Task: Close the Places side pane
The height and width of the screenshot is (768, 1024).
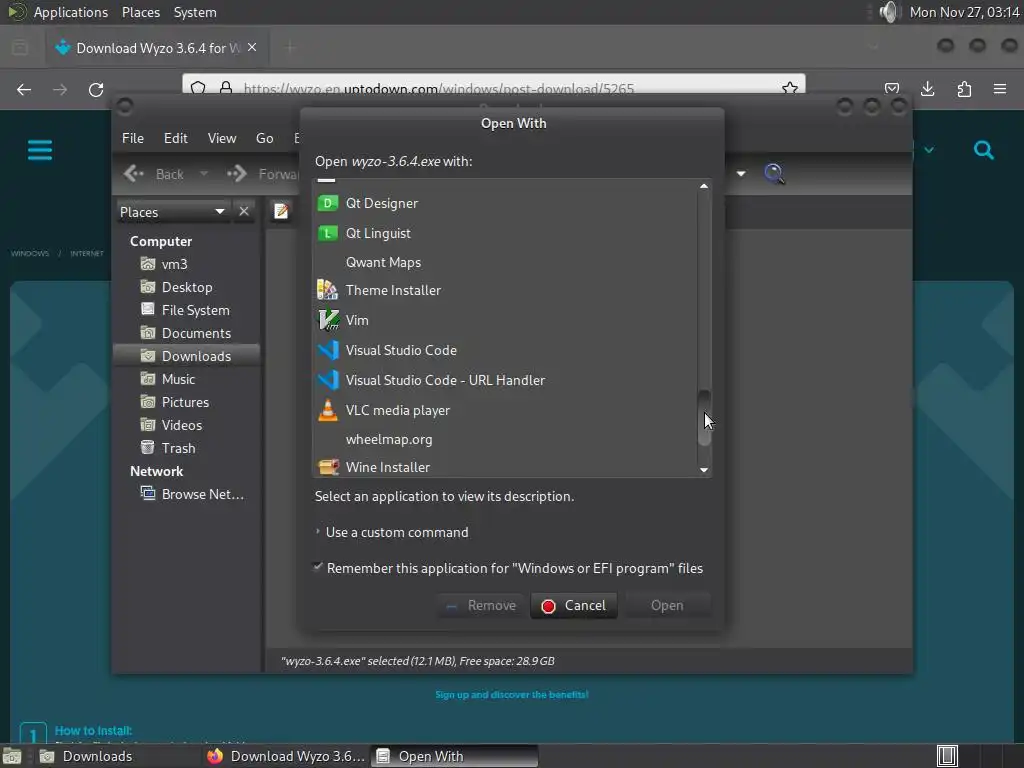Action: [x=244, y=211]
